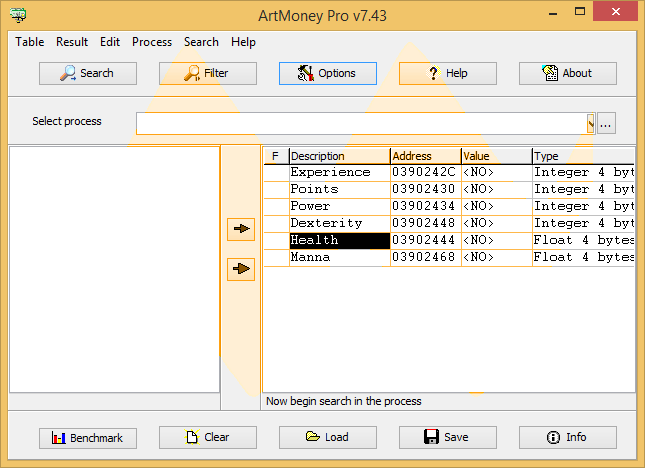Click the Address column header
This screenshot has height=468, width=645.
(426, 156)
